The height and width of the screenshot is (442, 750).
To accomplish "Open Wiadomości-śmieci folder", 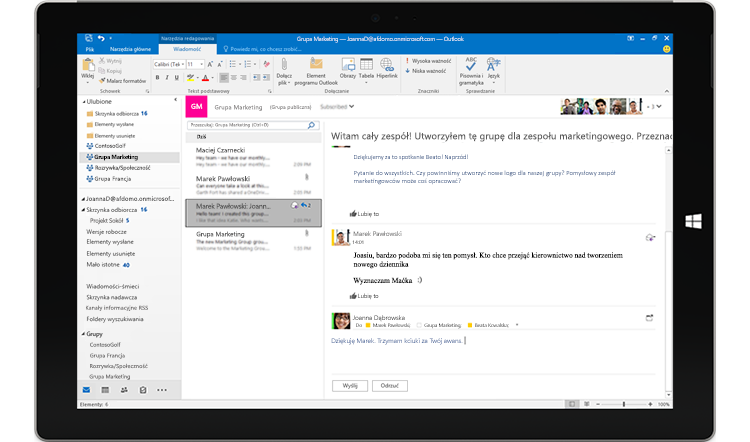I will click(x=112, y=287).
